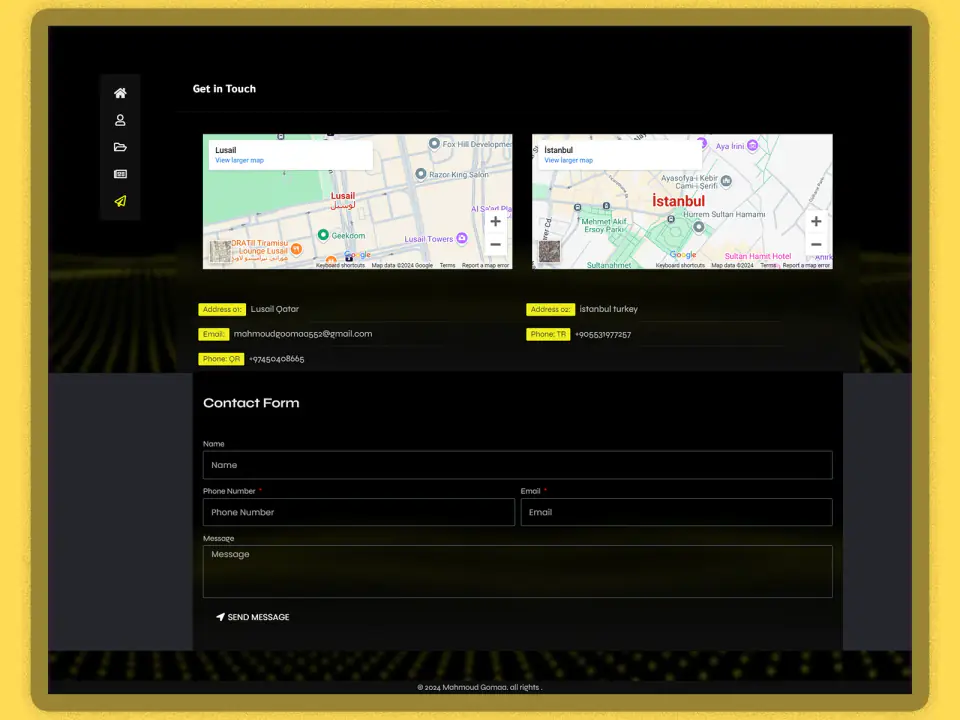The height and width of the screenshot is (720, 960).
Task: Click the Lusail Qatar address text
Action: [275, 309]
